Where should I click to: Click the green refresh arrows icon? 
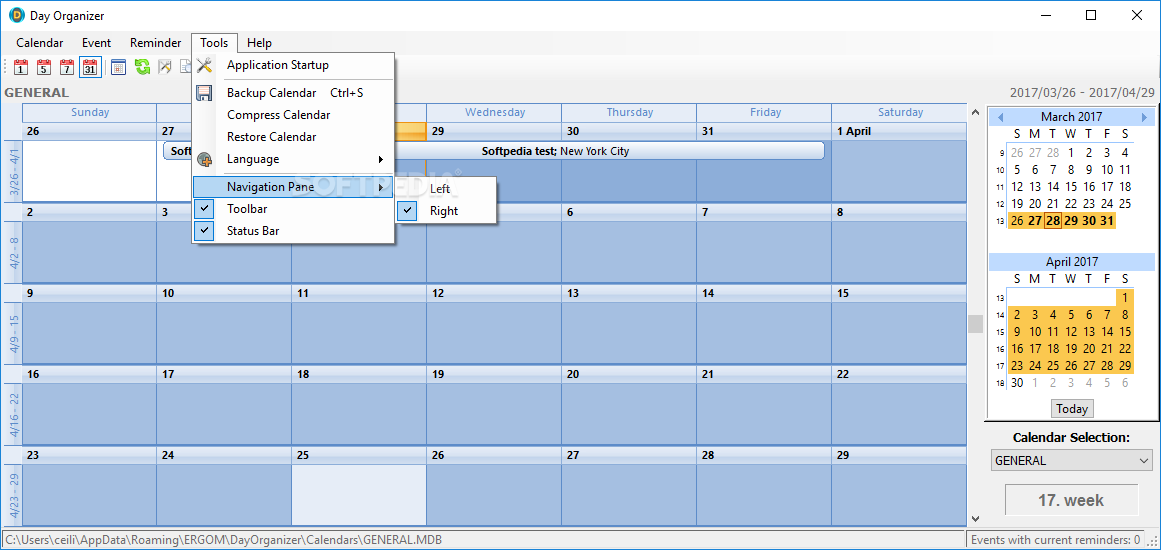click(142, 67)
